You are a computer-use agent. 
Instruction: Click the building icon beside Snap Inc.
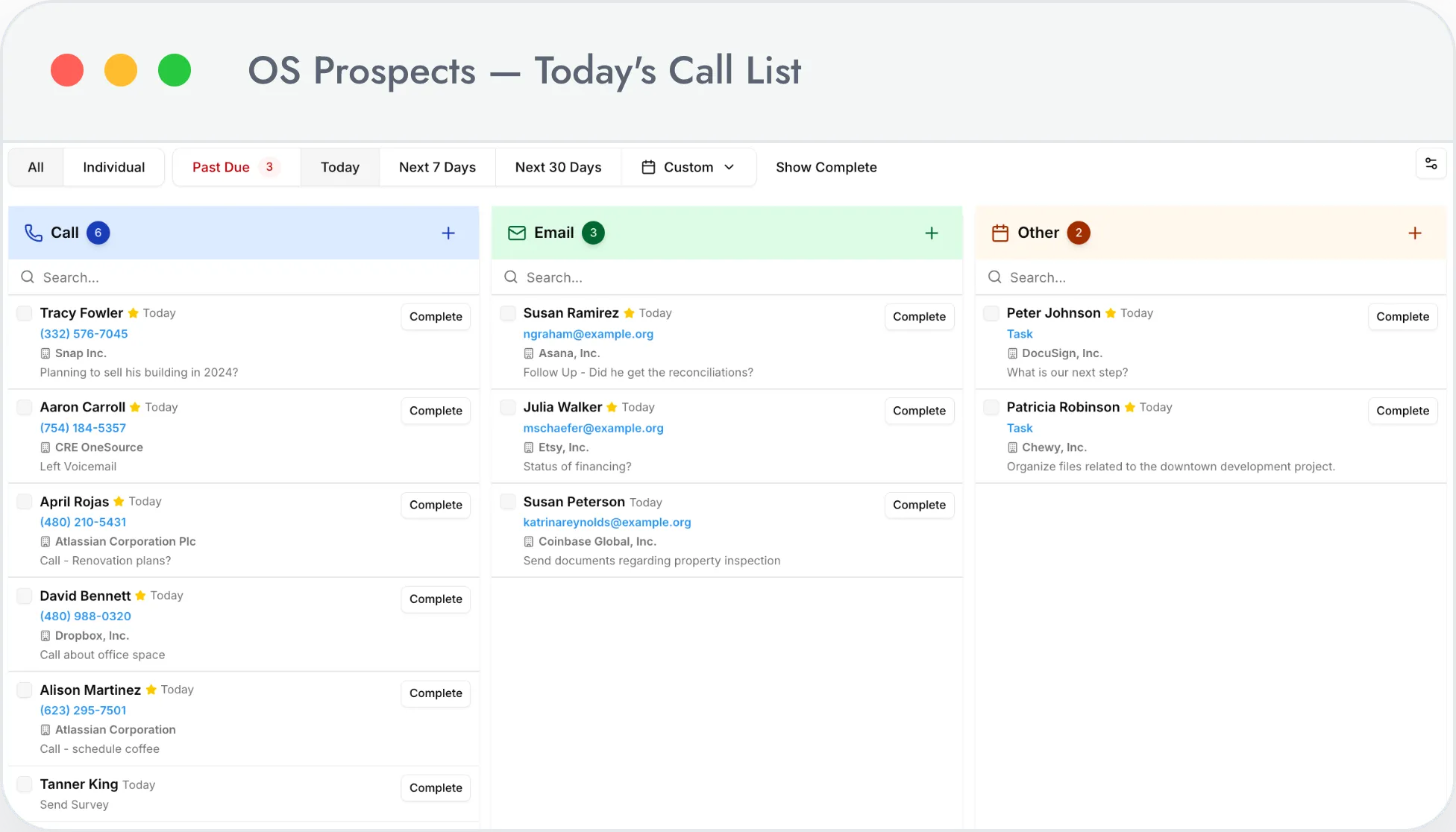[x=45, y=353]
